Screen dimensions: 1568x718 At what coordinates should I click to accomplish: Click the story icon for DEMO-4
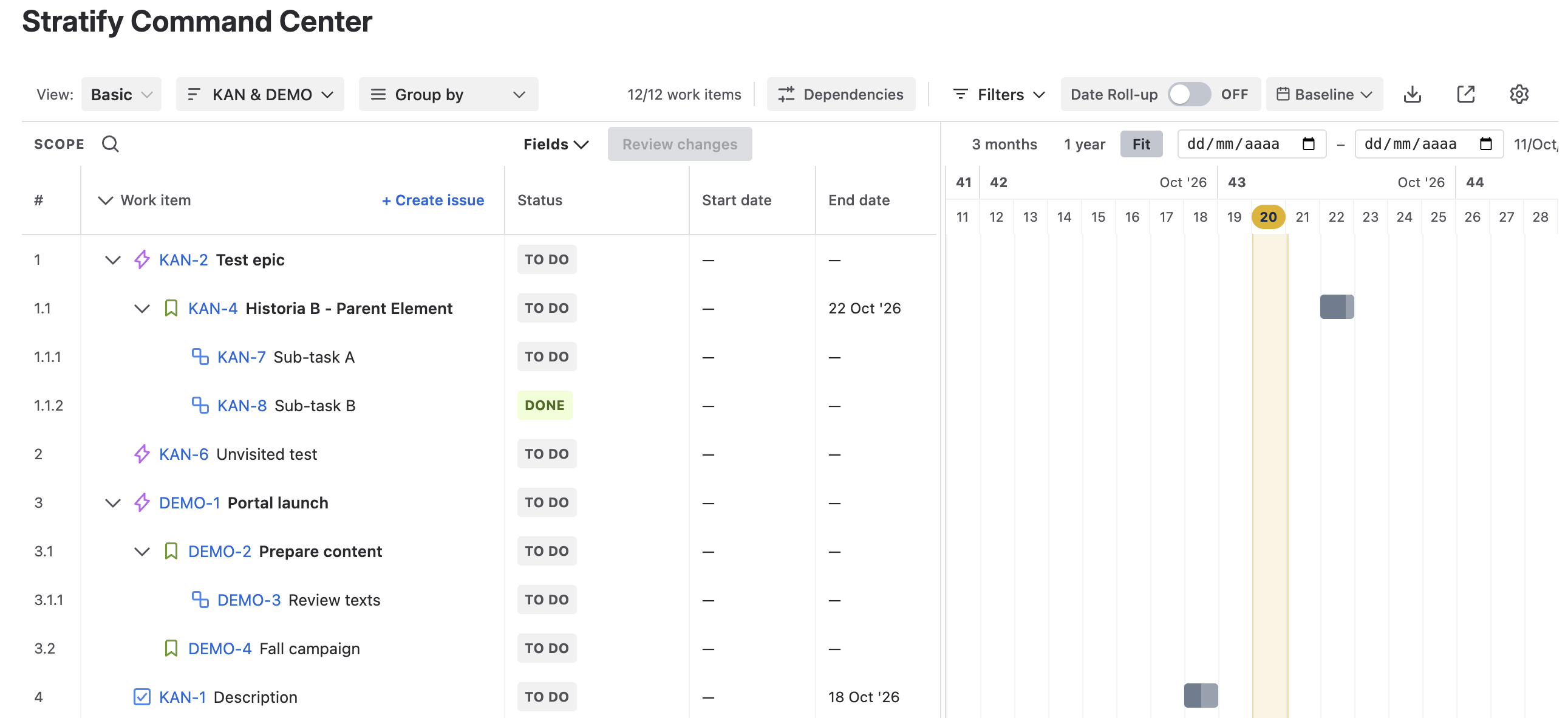(171, 649)
